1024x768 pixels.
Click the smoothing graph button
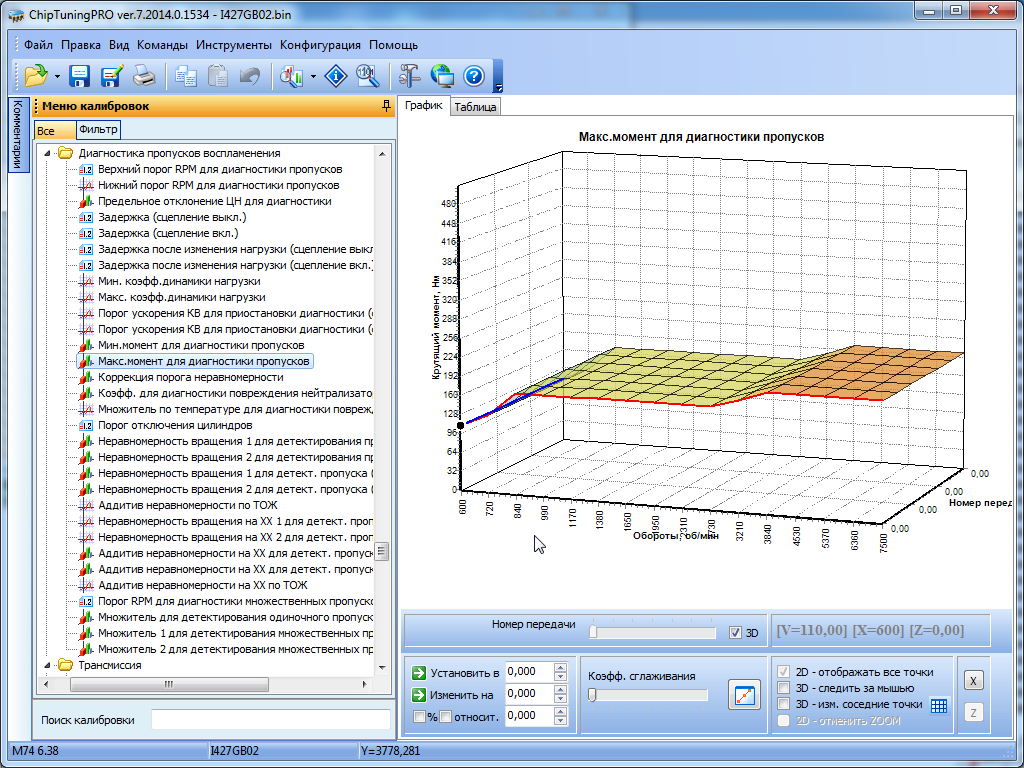click(x=743, y=695)
